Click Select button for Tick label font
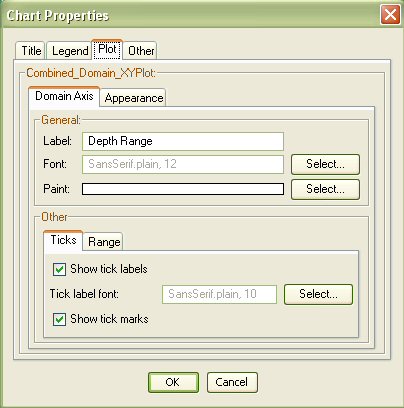 (318, 294)
